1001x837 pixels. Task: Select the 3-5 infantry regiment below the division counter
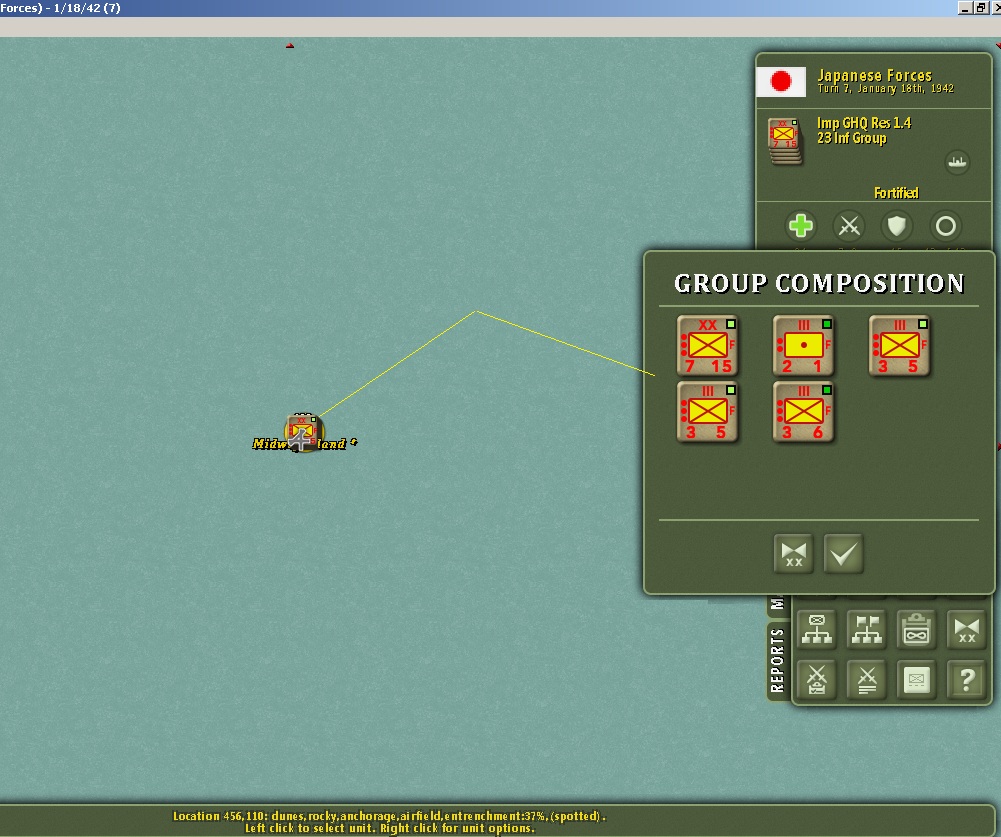click(x=707, y=412)
